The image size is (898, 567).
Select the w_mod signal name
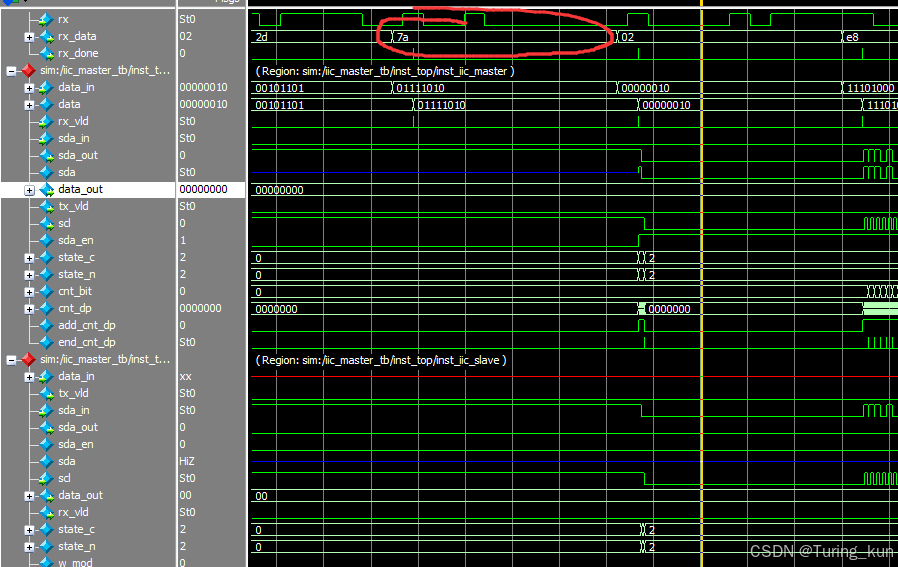[x=75, y=562]
